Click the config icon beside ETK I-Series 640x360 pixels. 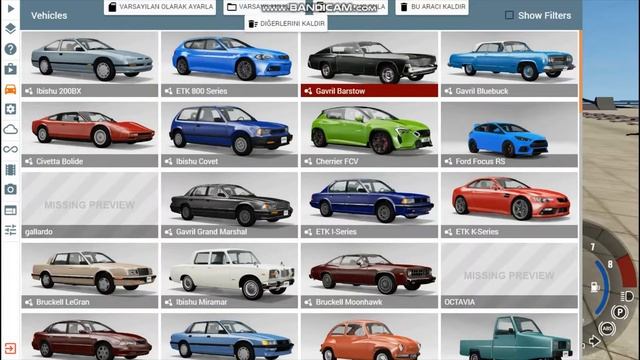[x=308, y=232]
